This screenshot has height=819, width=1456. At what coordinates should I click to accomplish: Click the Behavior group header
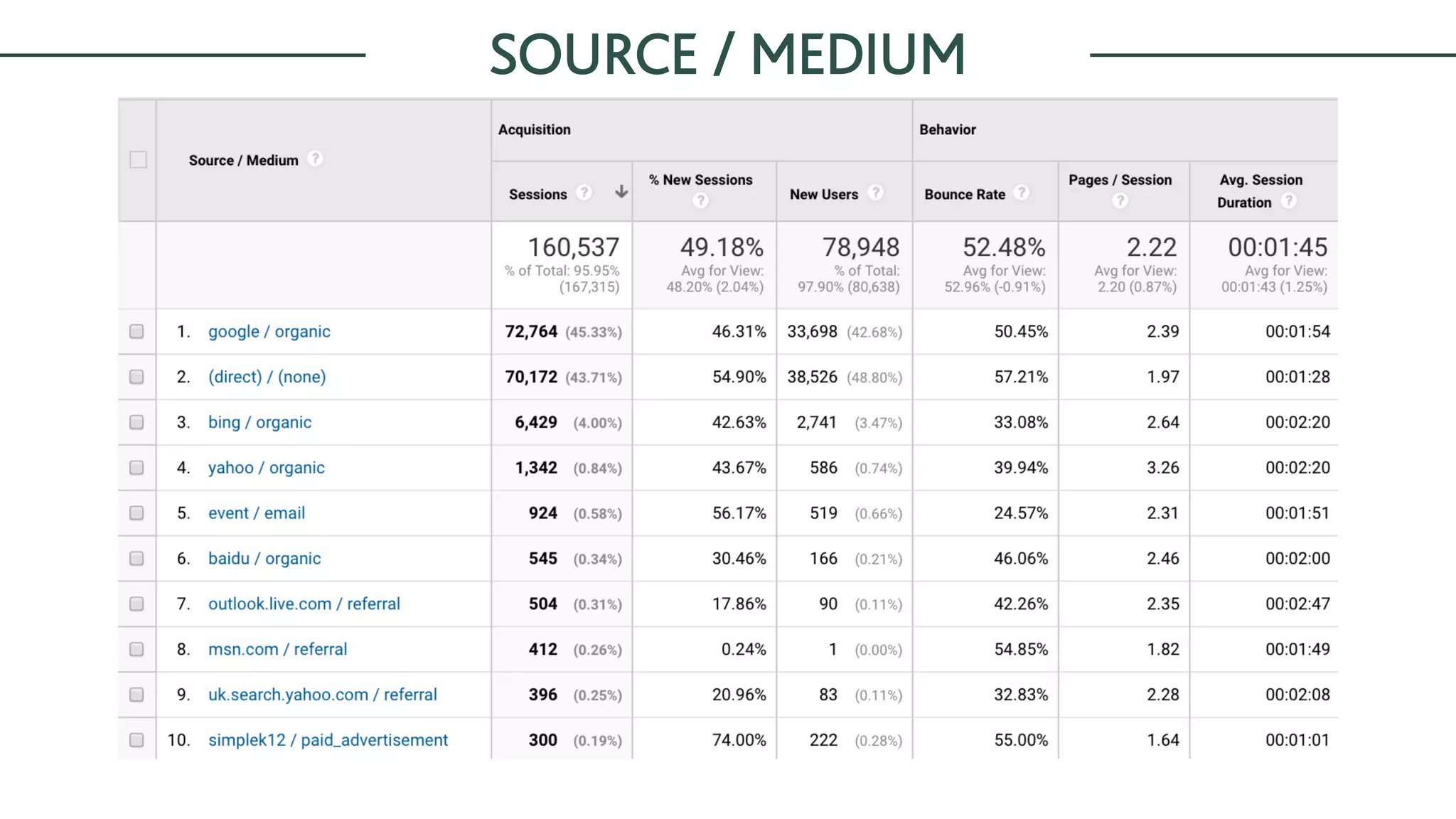[947, 129]
